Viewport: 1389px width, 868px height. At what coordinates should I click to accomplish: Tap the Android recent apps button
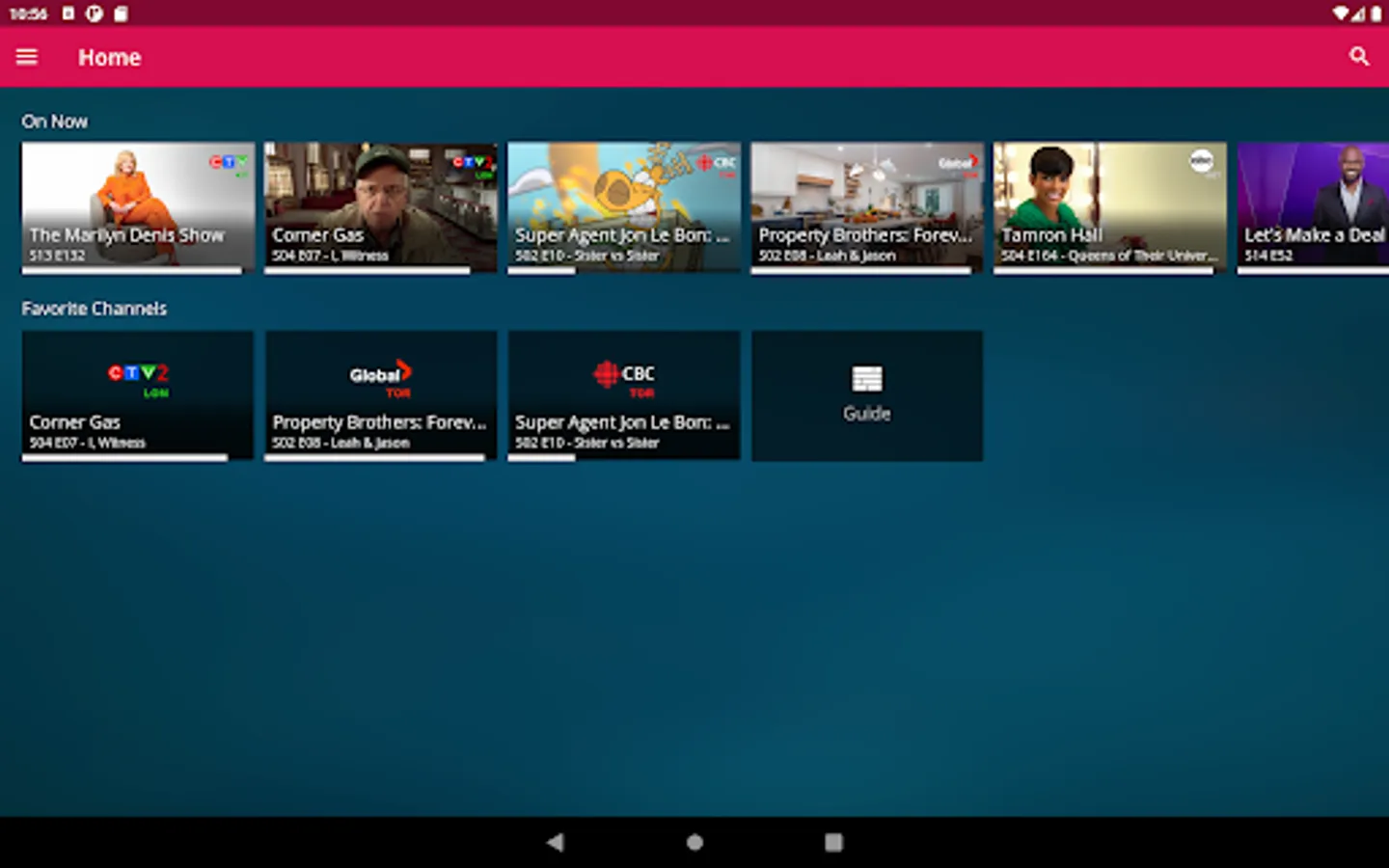tap(833, 842)
